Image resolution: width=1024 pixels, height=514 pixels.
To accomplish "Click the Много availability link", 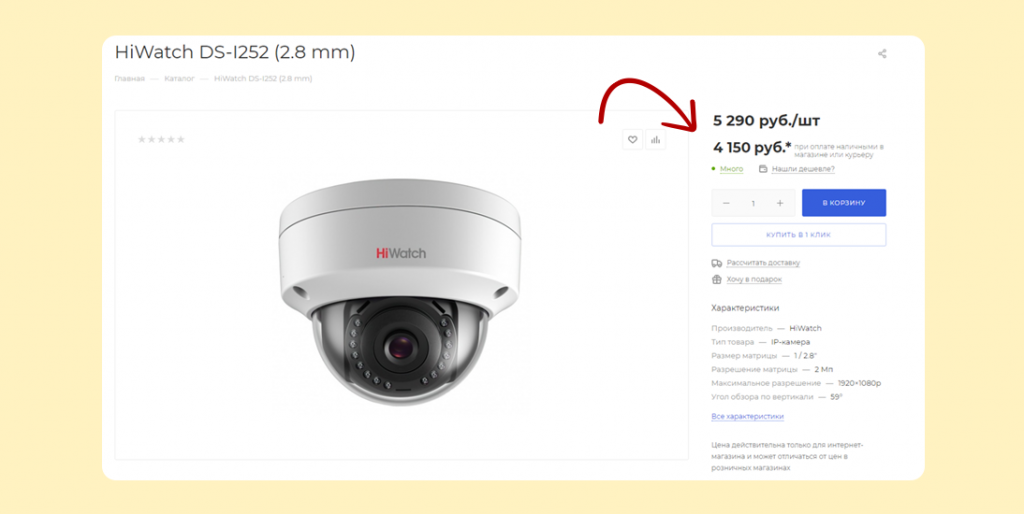I will [x=731, y=169].
